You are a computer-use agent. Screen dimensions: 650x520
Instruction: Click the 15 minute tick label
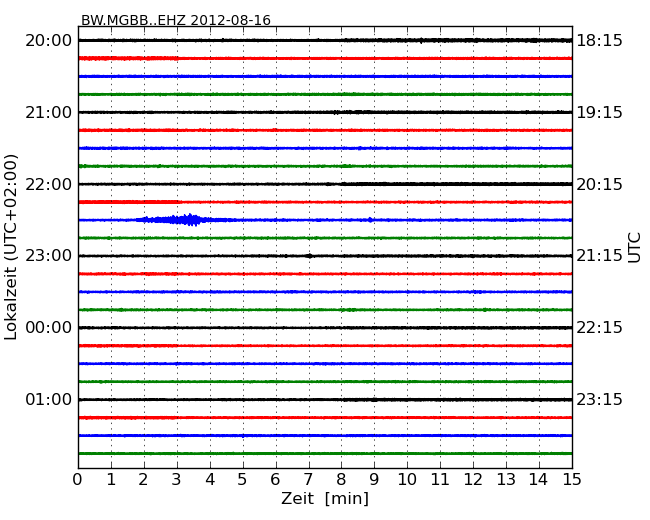[572, 479]
